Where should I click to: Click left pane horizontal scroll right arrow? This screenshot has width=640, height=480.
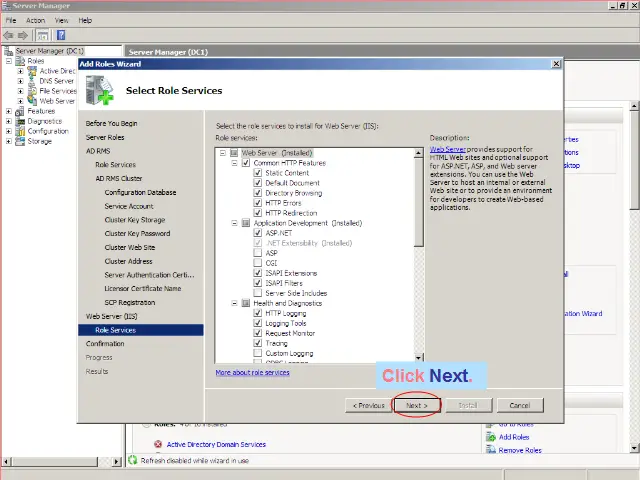[117, 462]
